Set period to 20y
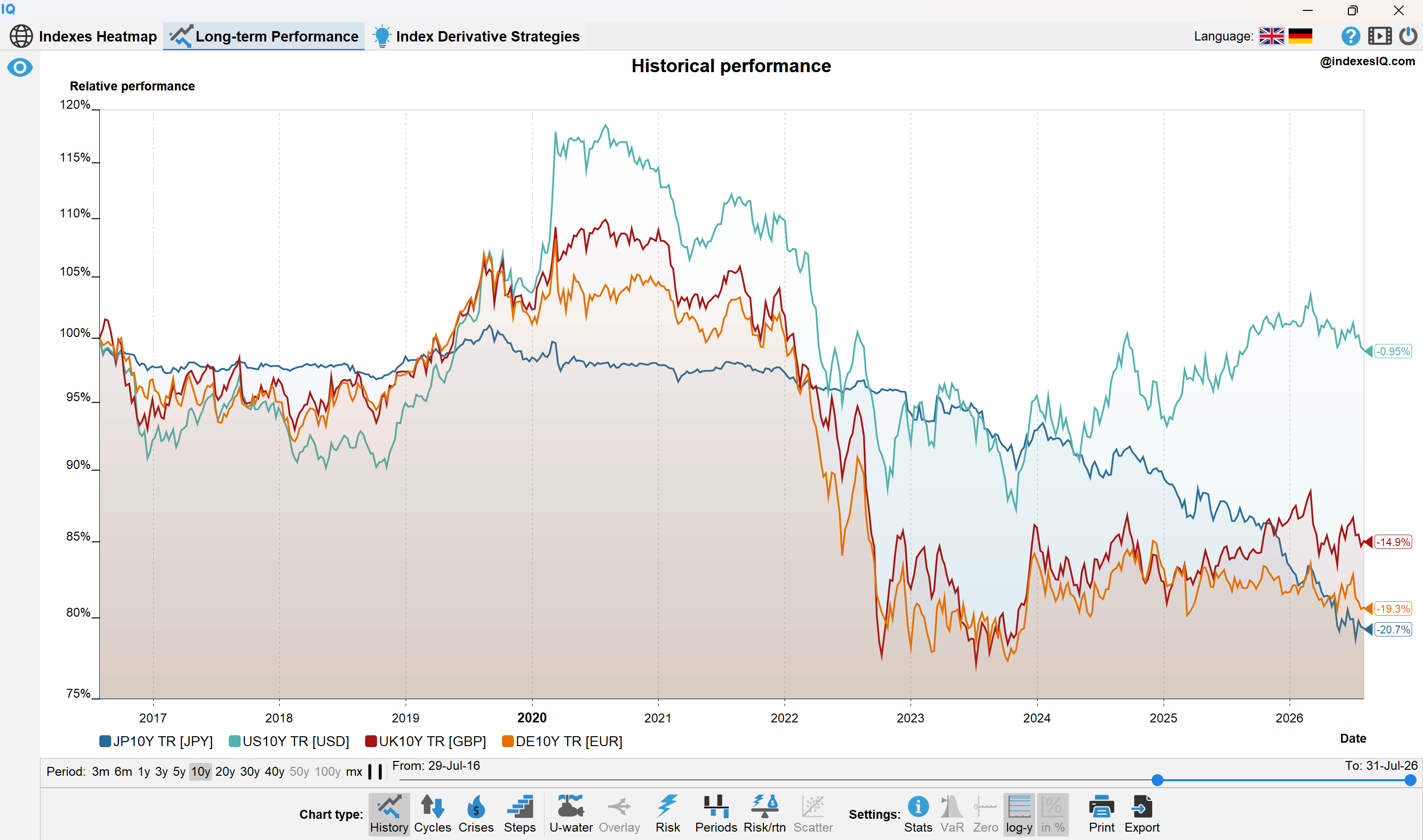The height and width of the screenshot is (840, 1423). point(225,771)
